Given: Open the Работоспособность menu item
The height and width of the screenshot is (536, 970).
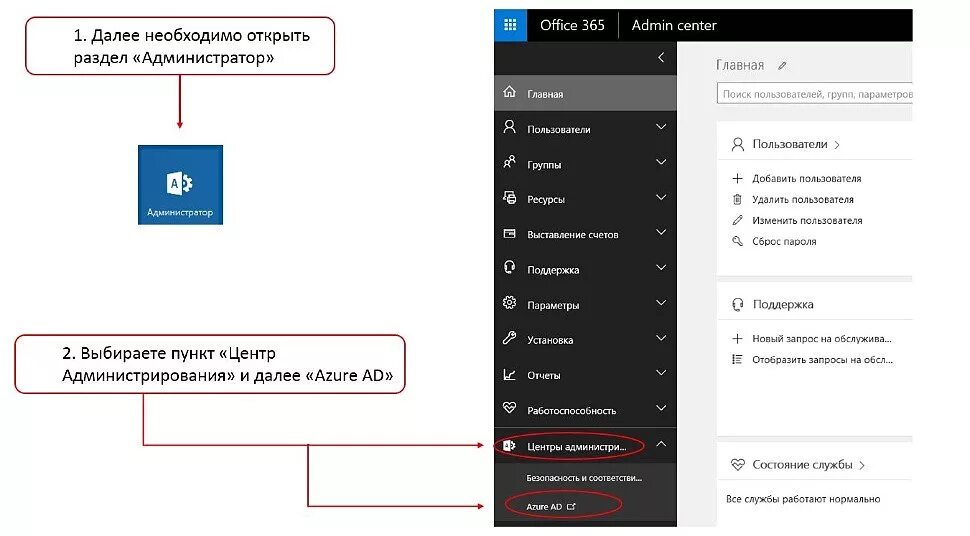Looking at the screenshot, I should 585,410.
